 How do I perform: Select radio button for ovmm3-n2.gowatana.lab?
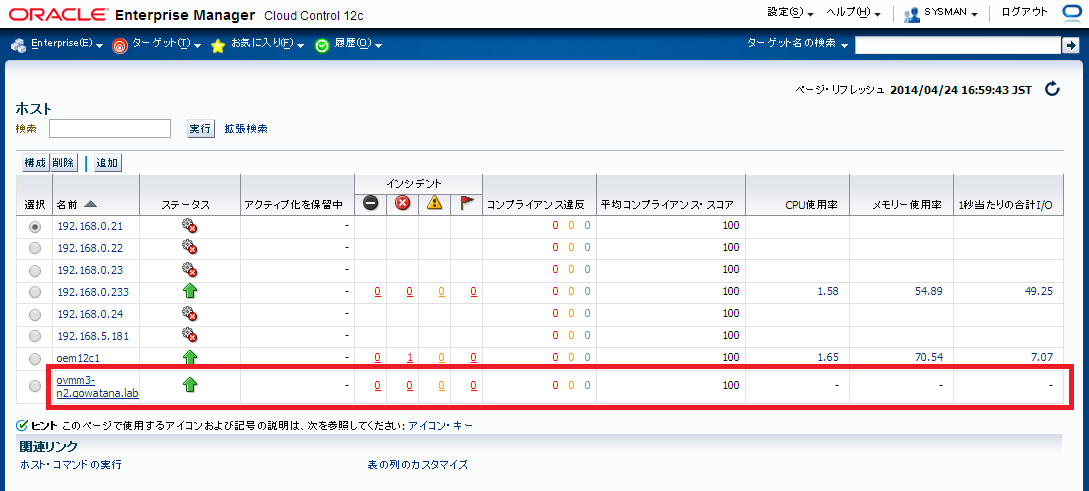35,386
